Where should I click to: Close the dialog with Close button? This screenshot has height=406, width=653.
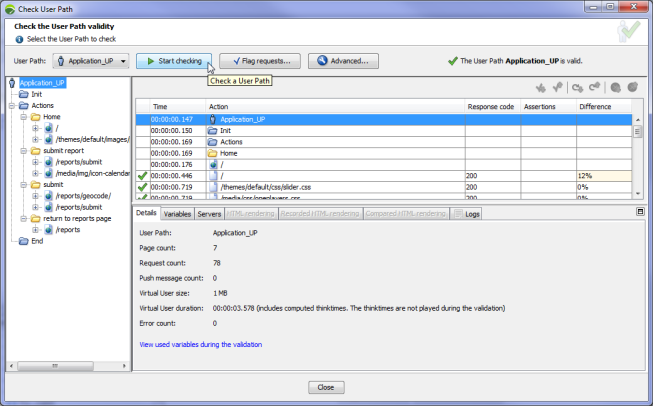coord(326,387)
